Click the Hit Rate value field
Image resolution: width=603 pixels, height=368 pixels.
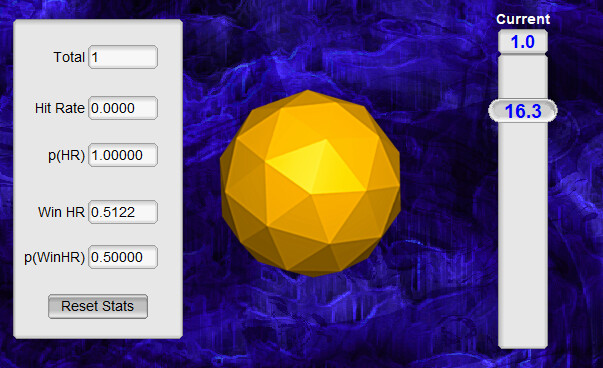click(x=123, y=108)
